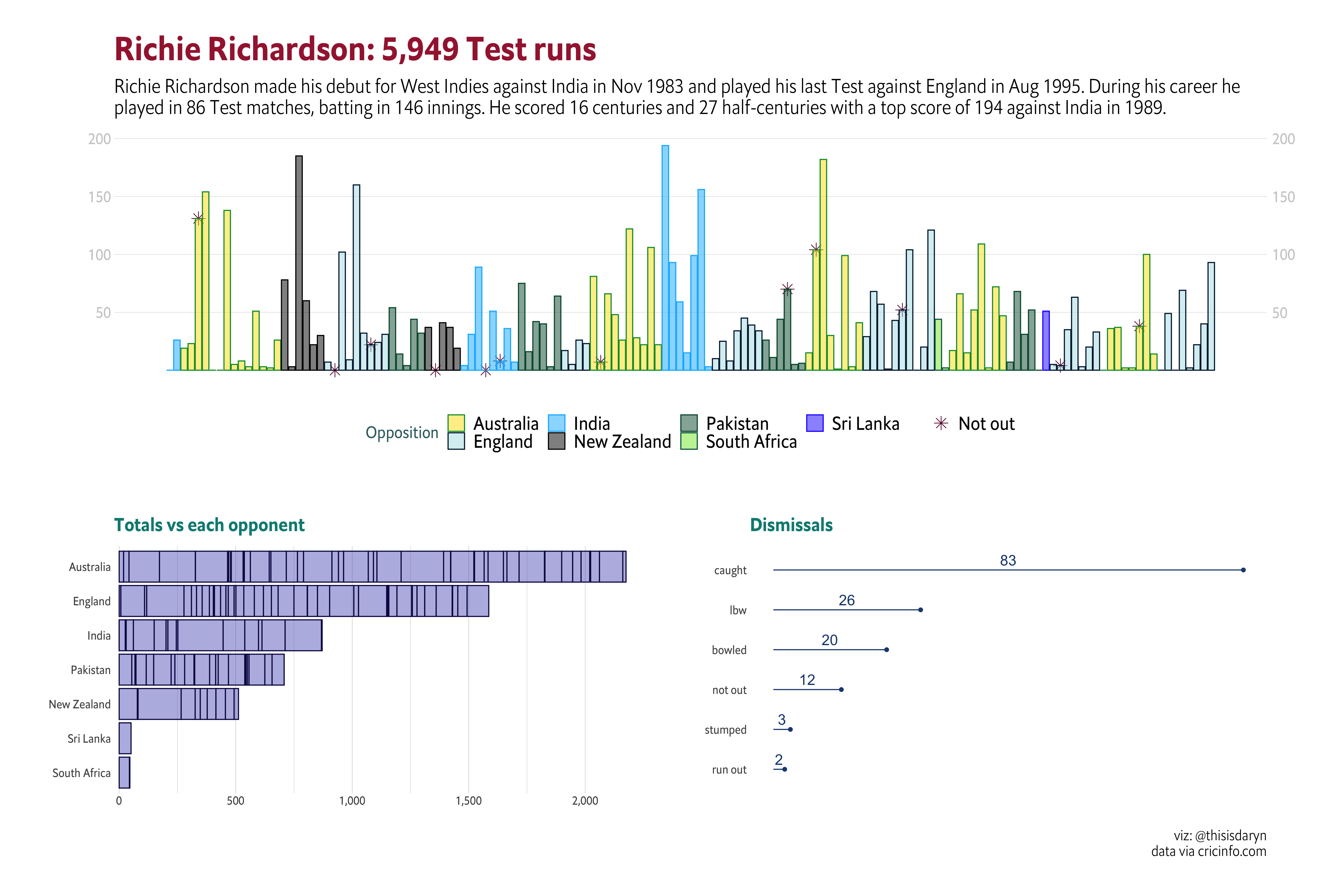Viewport: 1344px width, 896px height.
Task: Click the Not out asterisk legend icon
Action: [x=941, y=423]
